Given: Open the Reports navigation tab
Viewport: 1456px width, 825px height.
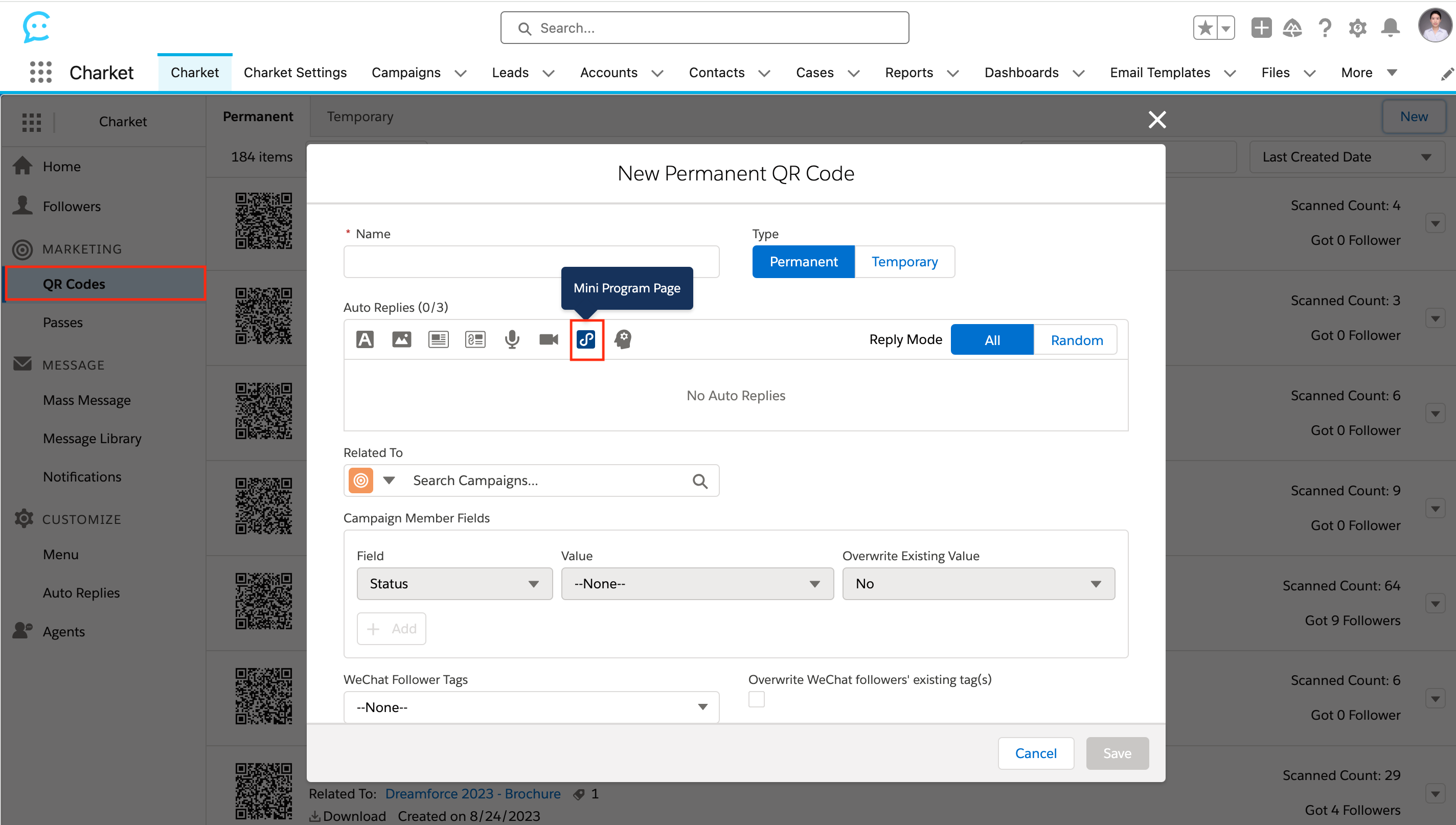Looking at the screenshot, I should (x=909, y=73).
